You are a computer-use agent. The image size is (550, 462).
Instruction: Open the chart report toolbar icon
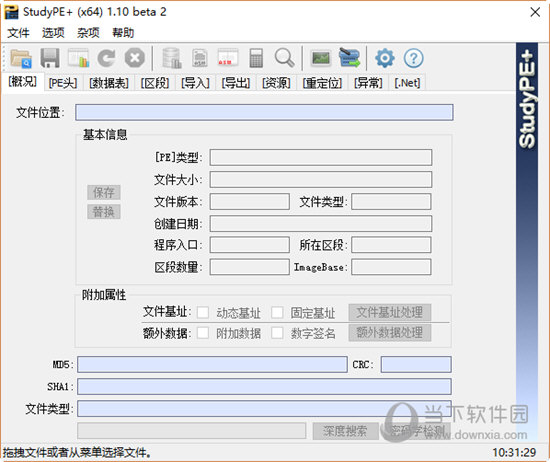click(x=78, y=58)
